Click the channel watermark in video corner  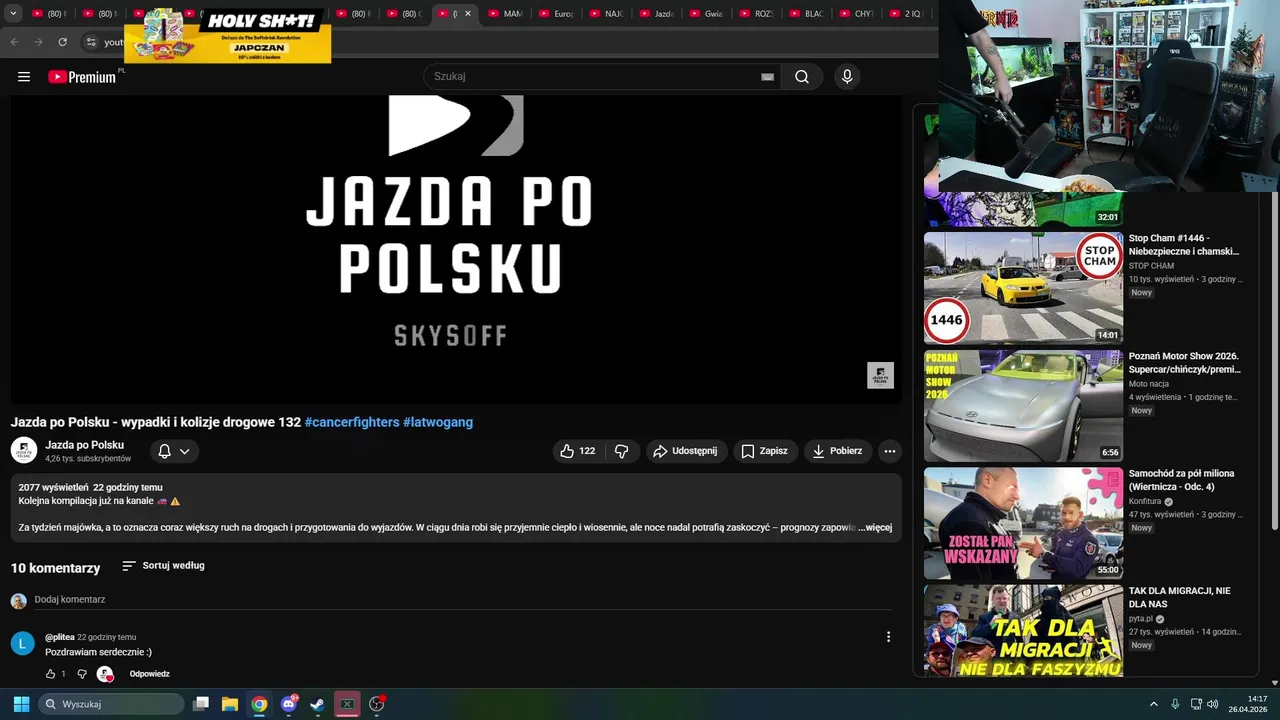pyautogui.click(x=880, y=375)
